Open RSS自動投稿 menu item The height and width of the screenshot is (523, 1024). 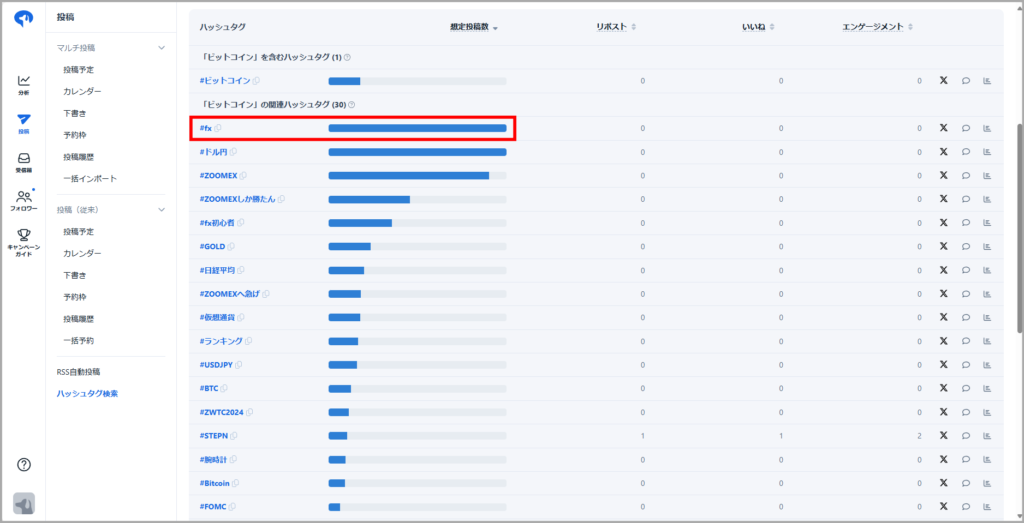click(78, 372)
